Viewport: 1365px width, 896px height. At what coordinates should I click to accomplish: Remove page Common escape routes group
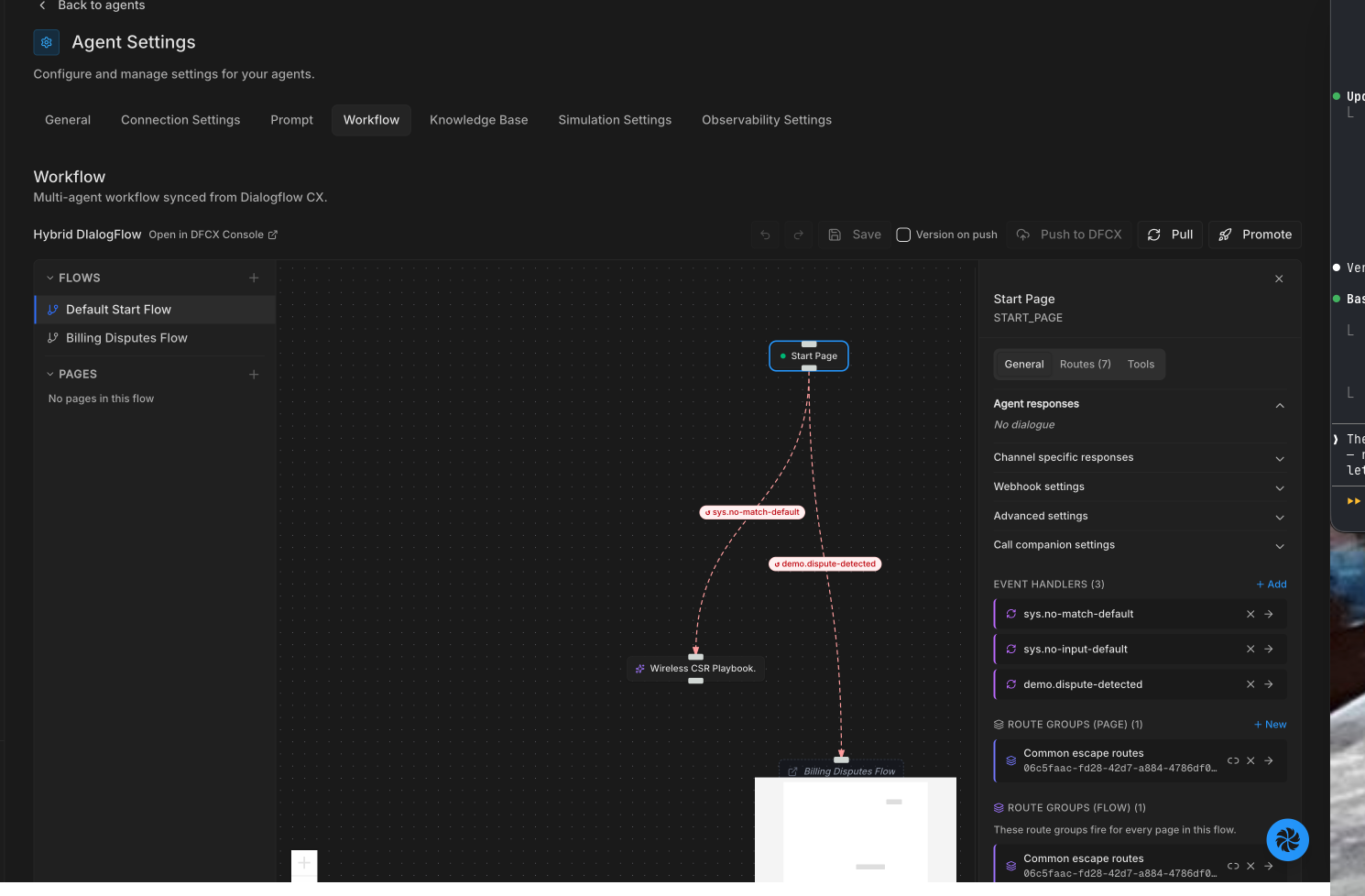click(x=1250, y=760)
